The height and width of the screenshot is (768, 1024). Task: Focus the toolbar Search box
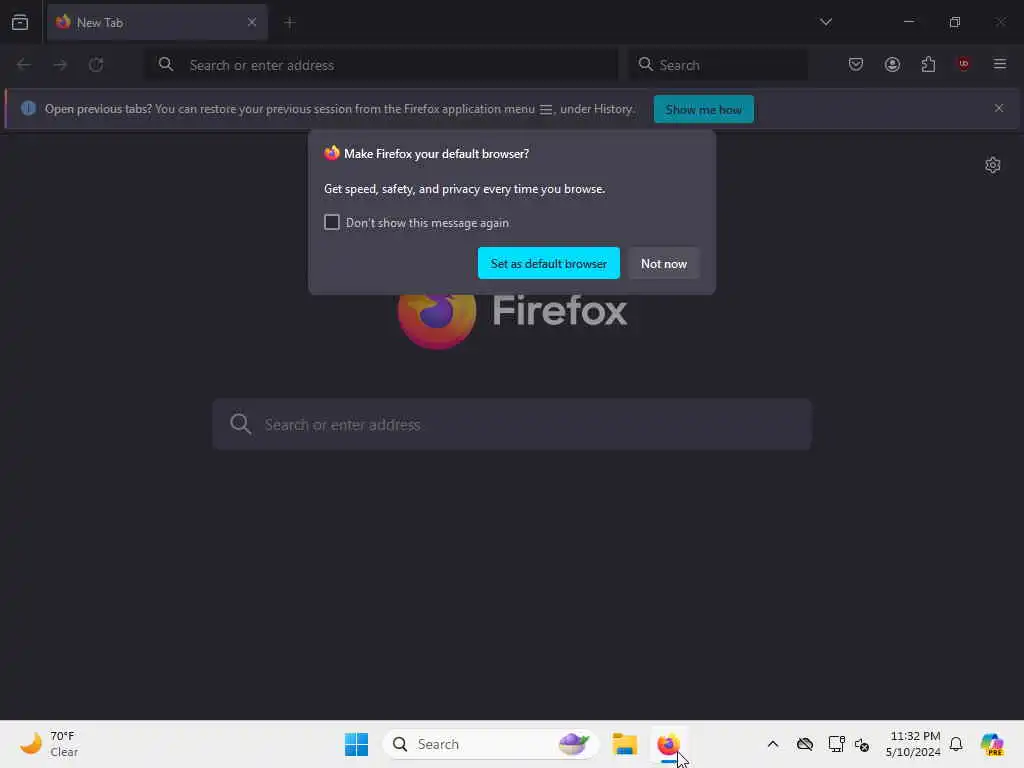coord(718,65)
